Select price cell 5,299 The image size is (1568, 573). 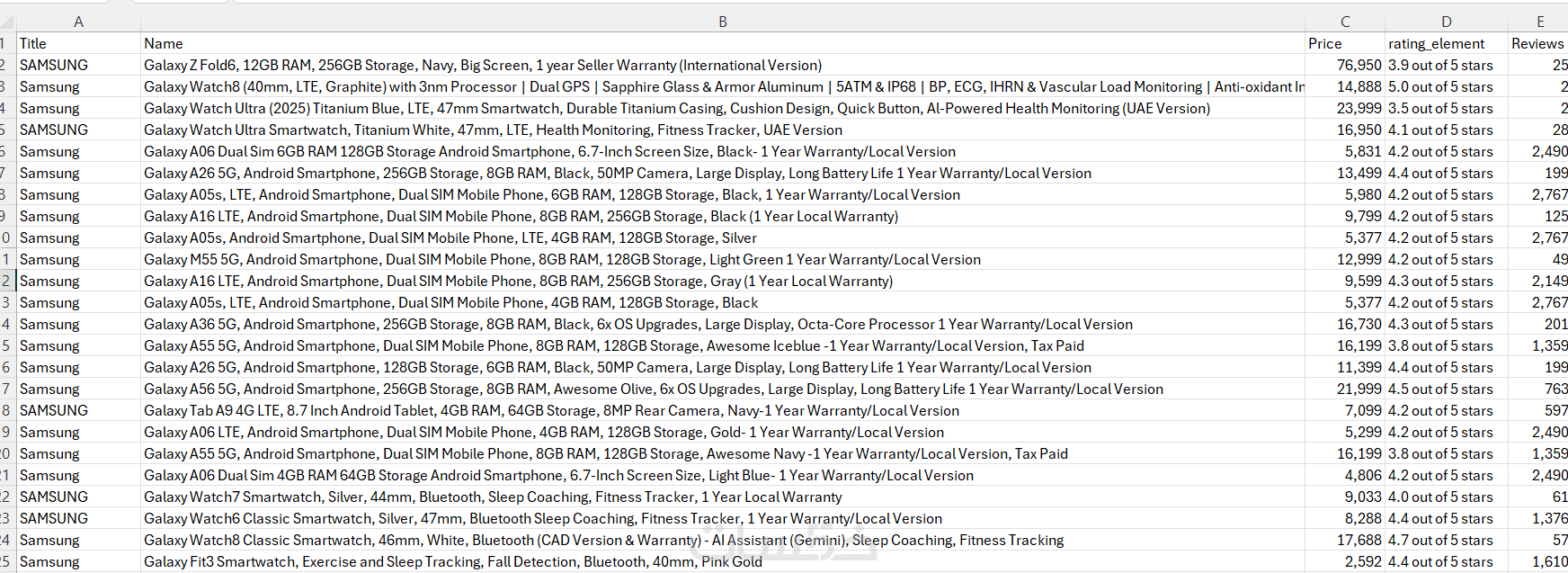coord(1345,432)
